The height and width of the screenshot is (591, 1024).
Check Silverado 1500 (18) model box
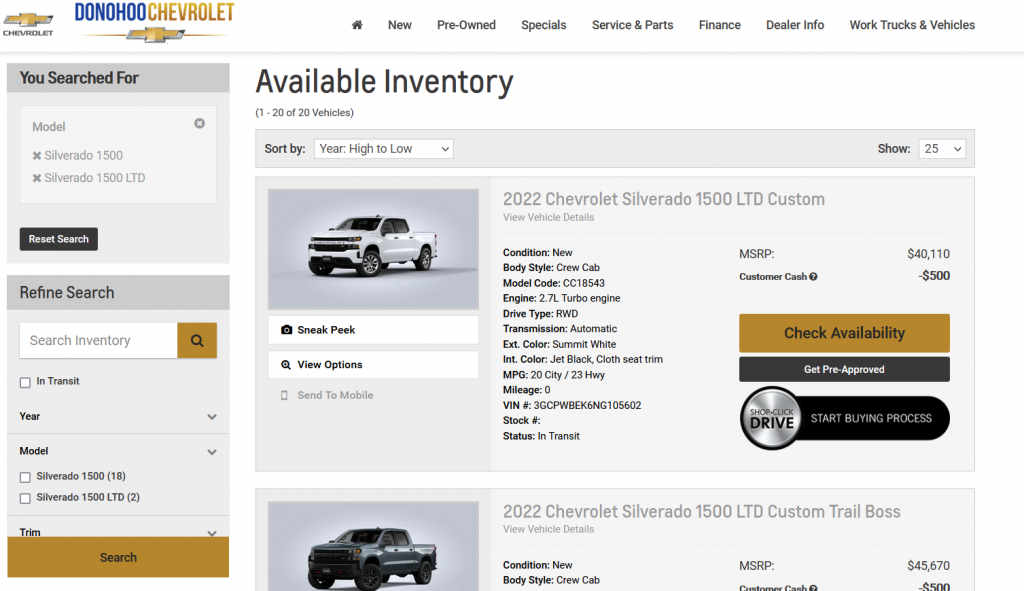click(x=25, y=477)
